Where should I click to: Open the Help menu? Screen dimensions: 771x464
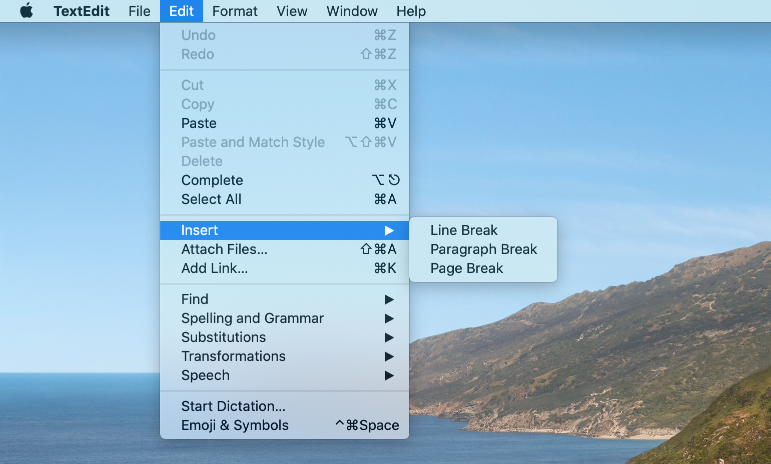[411, 11]
